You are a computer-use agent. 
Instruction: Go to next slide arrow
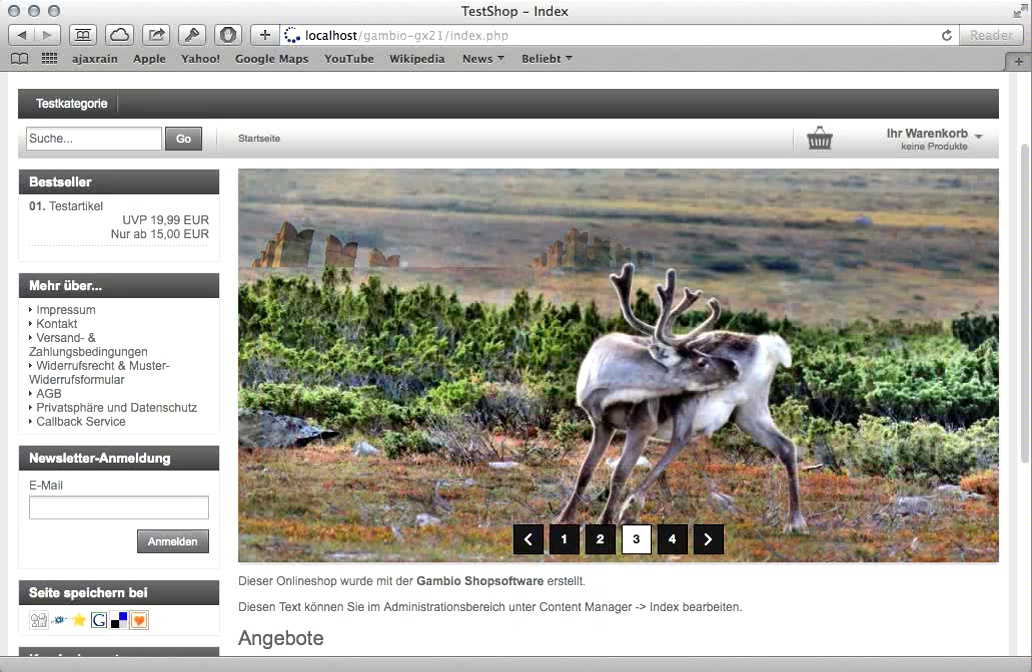[708, 539]
